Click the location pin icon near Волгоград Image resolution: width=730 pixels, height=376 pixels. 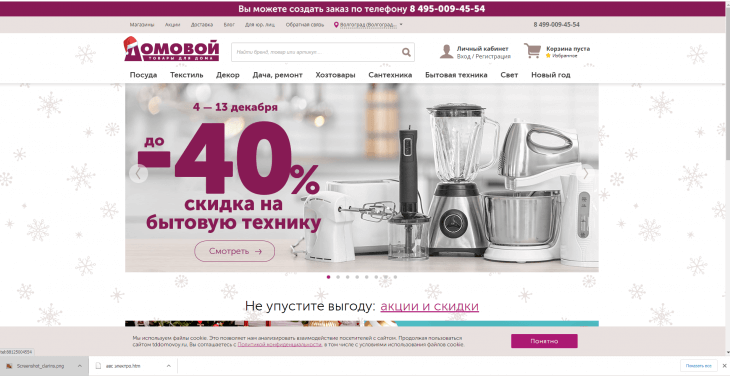coord(336,25)
